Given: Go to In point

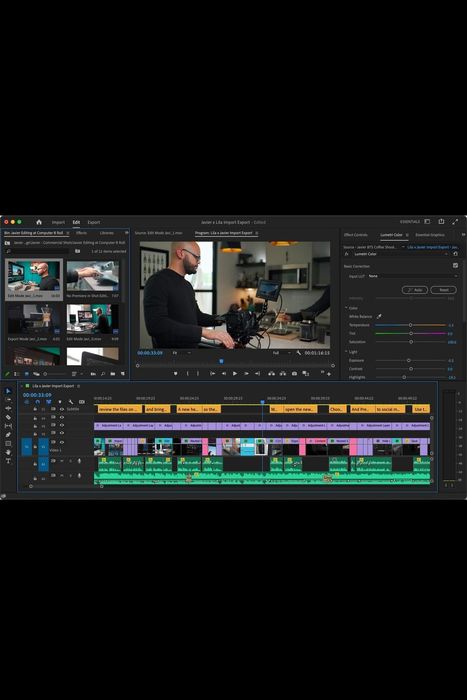Looking at the screenshot, I should click(213, 374).
